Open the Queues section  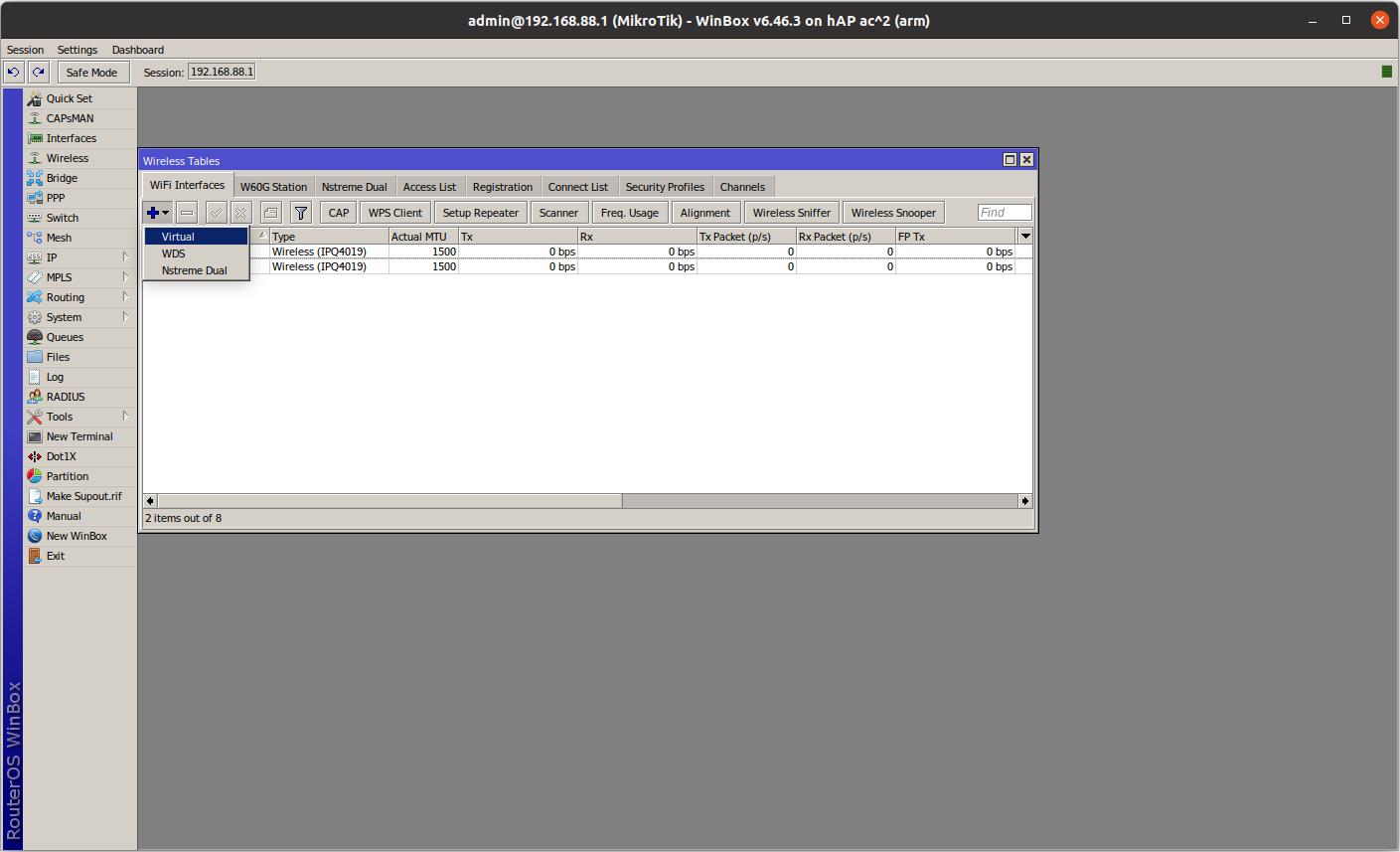click(65, 337)
